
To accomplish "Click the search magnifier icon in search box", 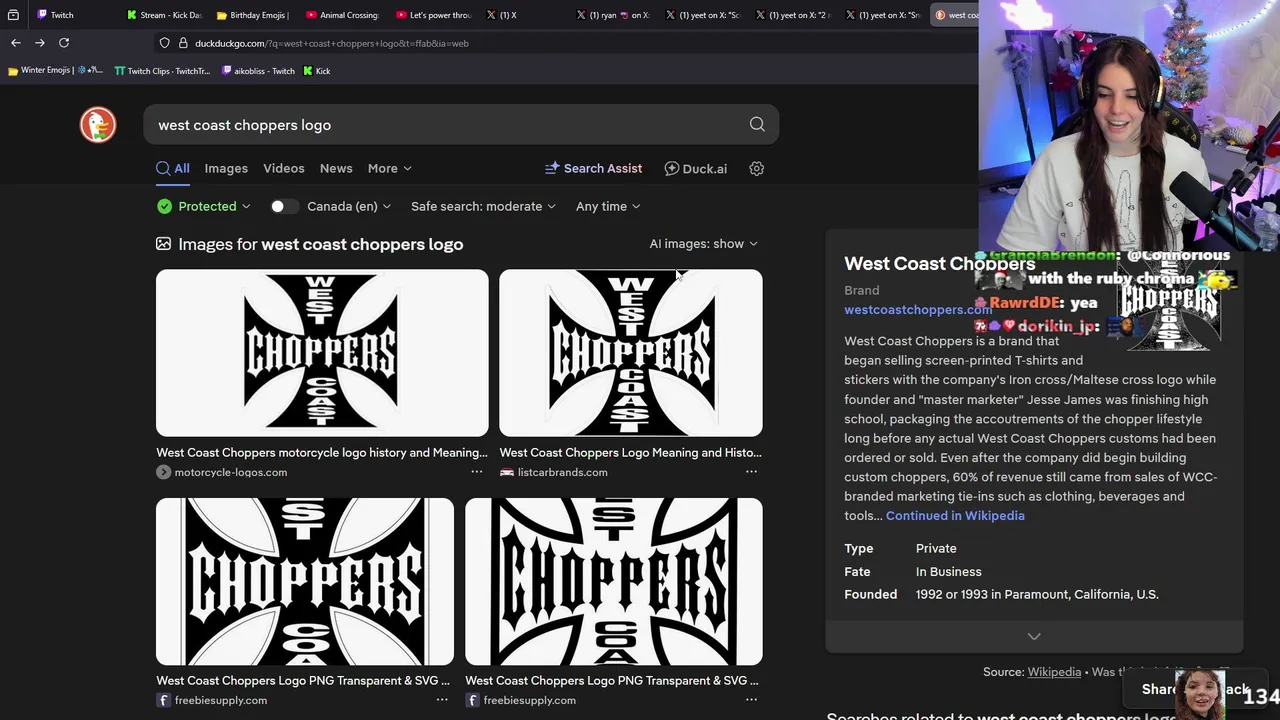I will click(757, 124).
